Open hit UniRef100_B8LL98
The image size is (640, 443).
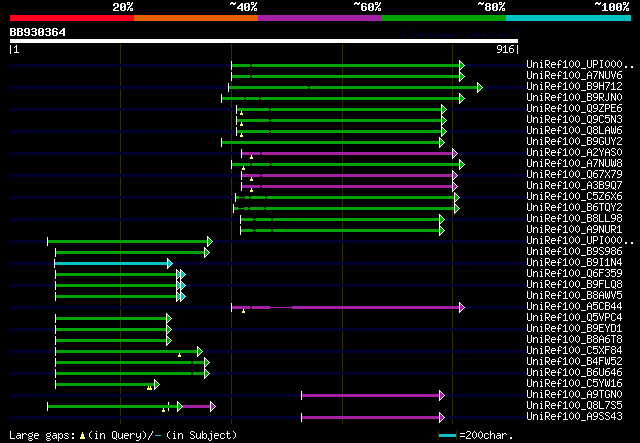(574, 219)
